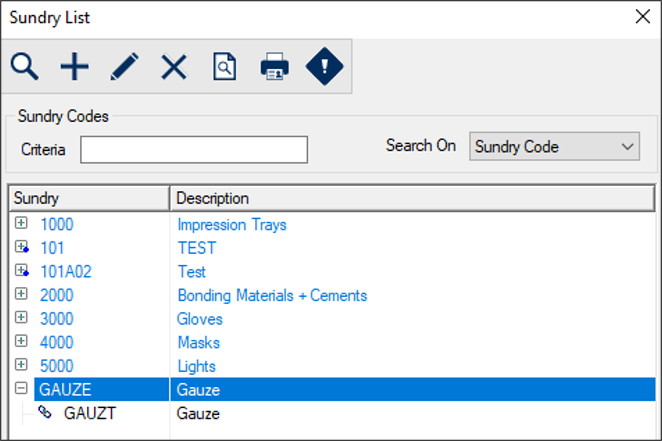Click the link icon beside GAUZT

[x=45, y=412]
